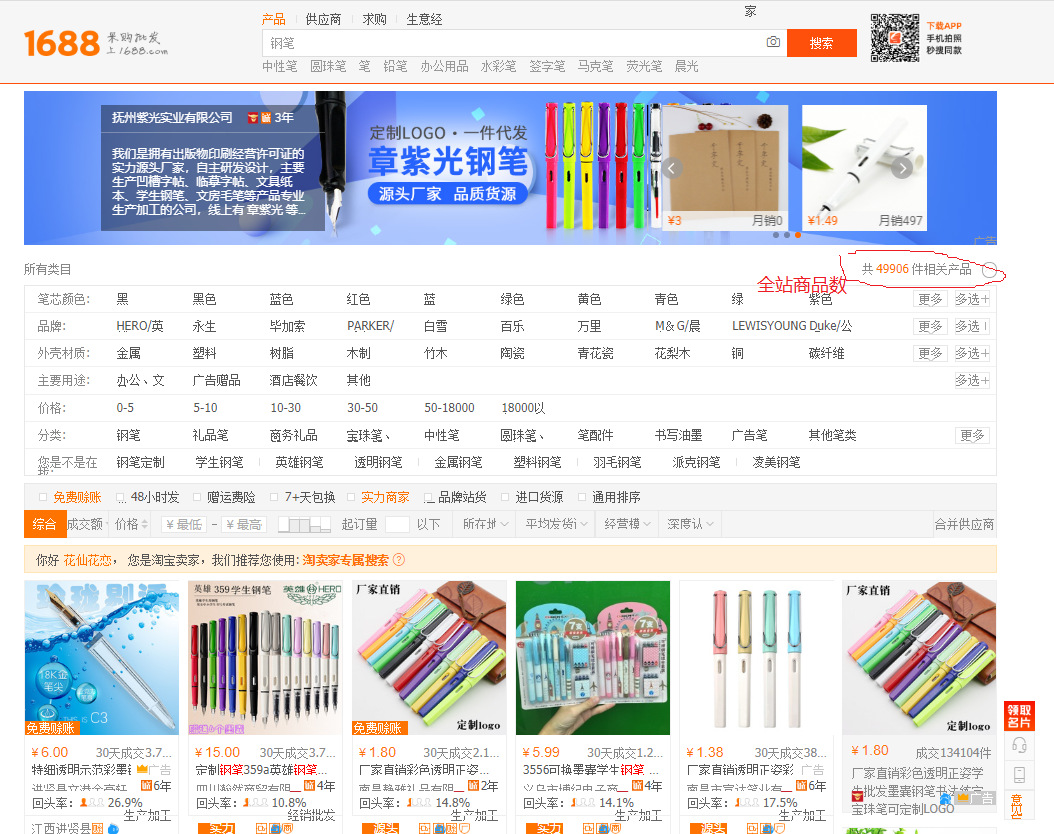Enable the 48小时发 checkbox
Screen dimensions: 1054x834
point(120,497)
